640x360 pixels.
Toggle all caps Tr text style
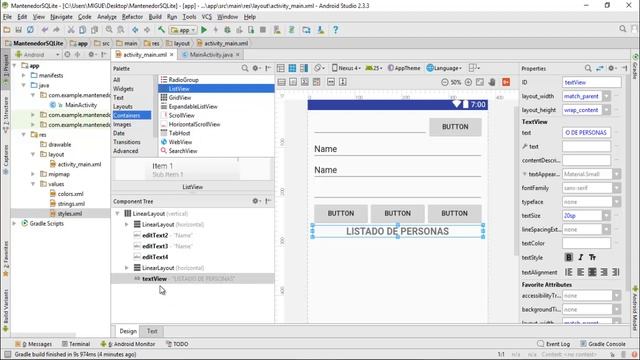[592, 257]
